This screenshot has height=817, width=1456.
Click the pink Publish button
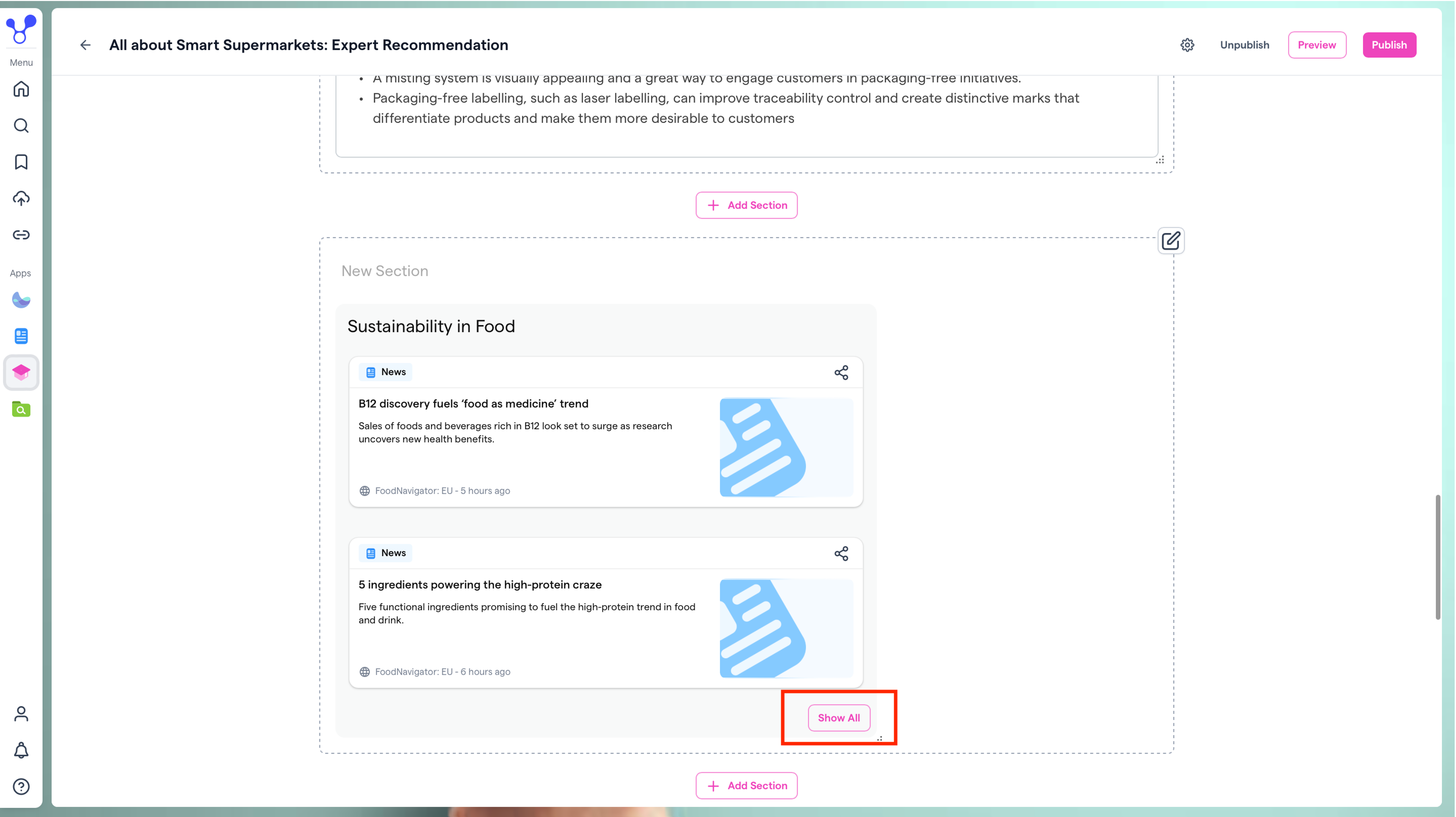(x=1389, y=45)
